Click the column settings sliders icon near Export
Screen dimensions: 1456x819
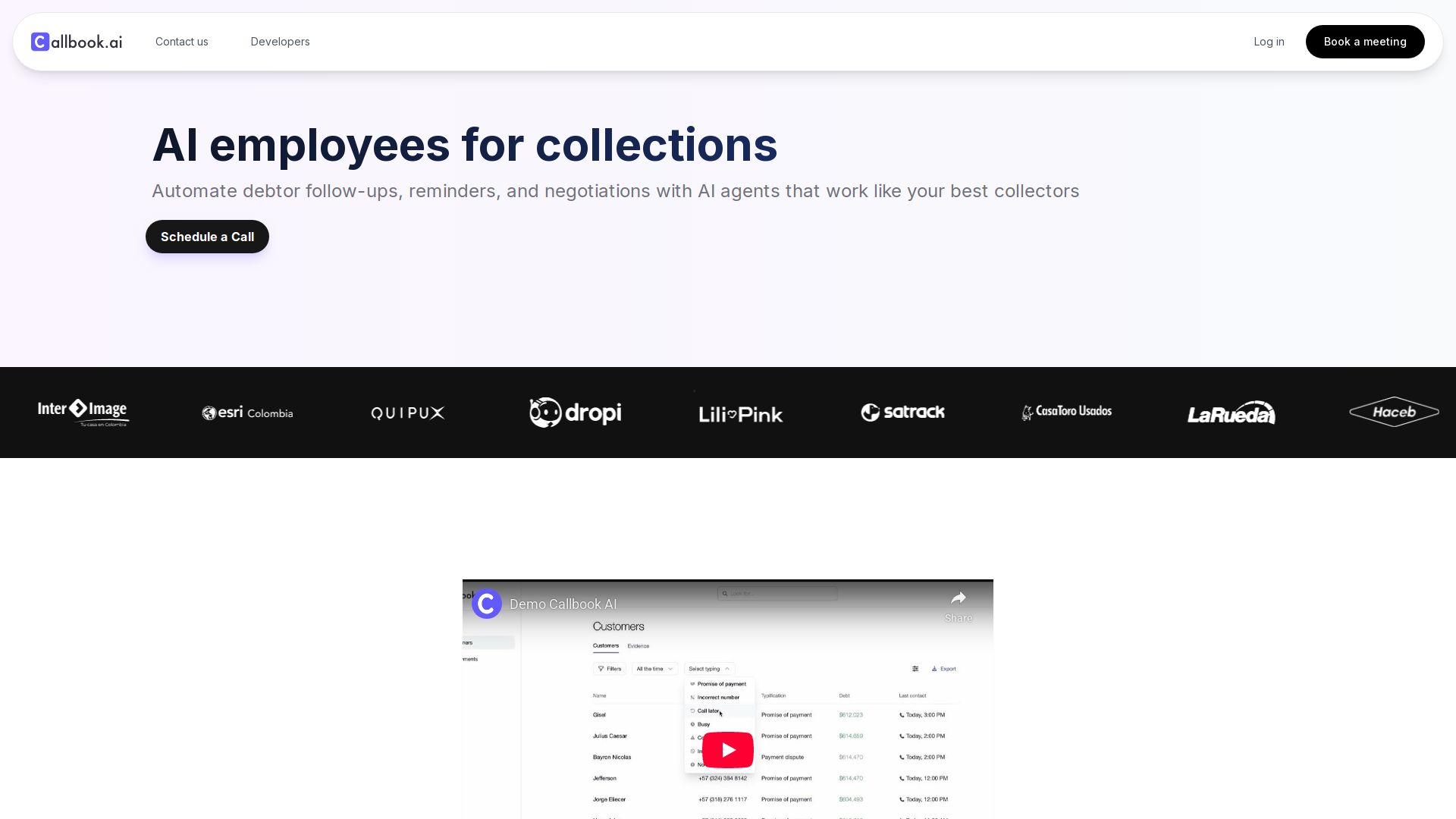coord(916,669)
